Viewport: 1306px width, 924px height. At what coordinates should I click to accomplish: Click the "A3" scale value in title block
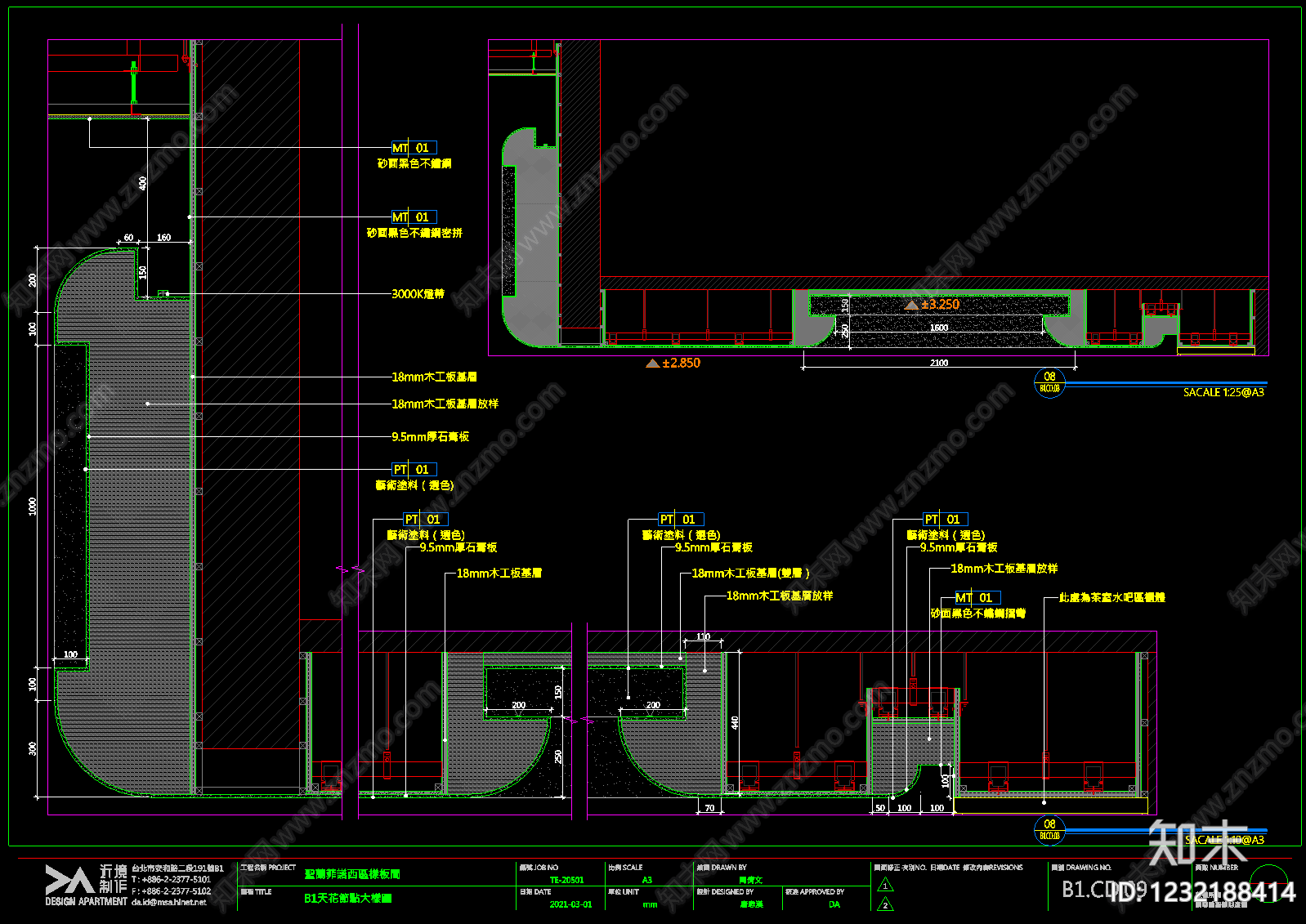[647, 880]
